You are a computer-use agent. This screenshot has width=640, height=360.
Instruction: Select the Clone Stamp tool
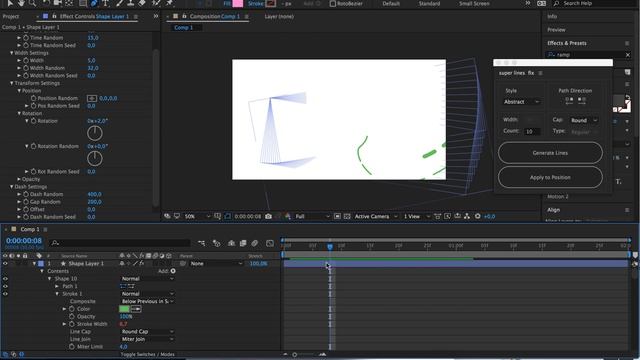(131, 3)
